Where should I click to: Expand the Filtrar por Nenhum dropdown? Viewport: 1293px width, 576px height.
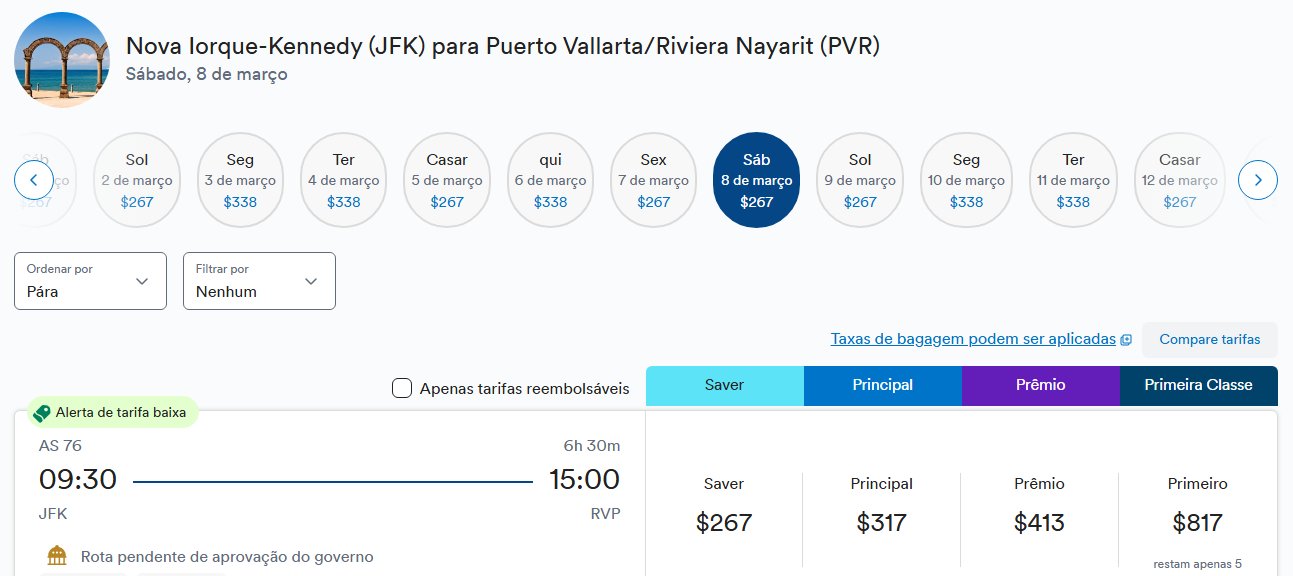point(259,281)
